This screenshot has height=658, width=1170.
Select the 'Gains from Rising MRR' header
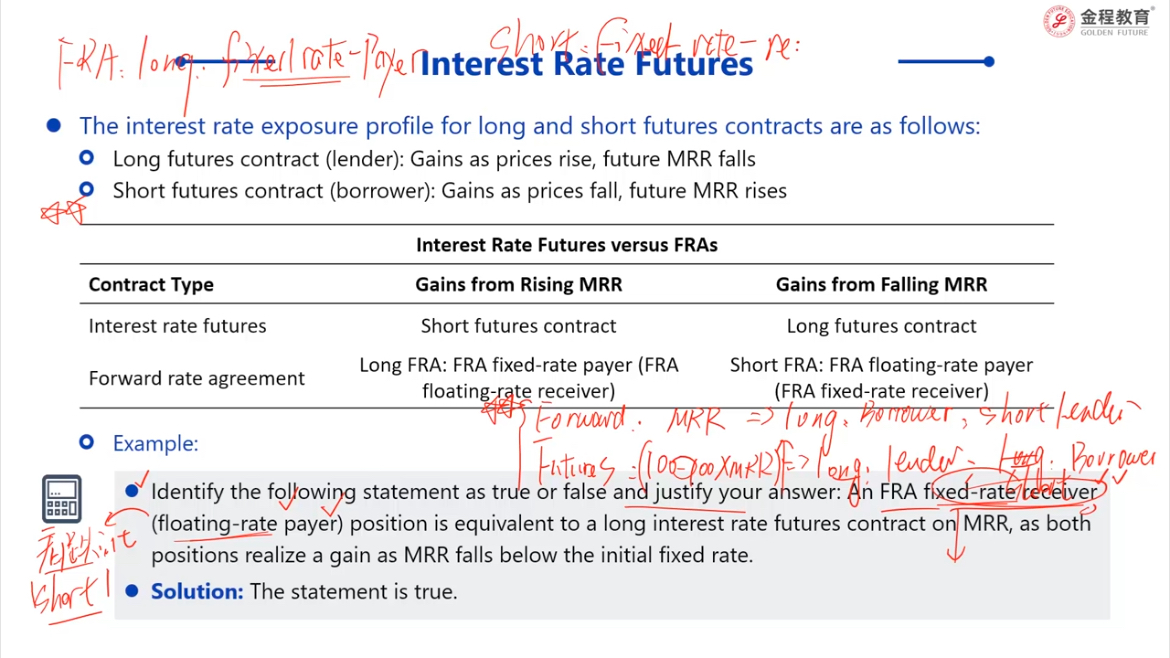pyautogui.click(x=519, y=284)
